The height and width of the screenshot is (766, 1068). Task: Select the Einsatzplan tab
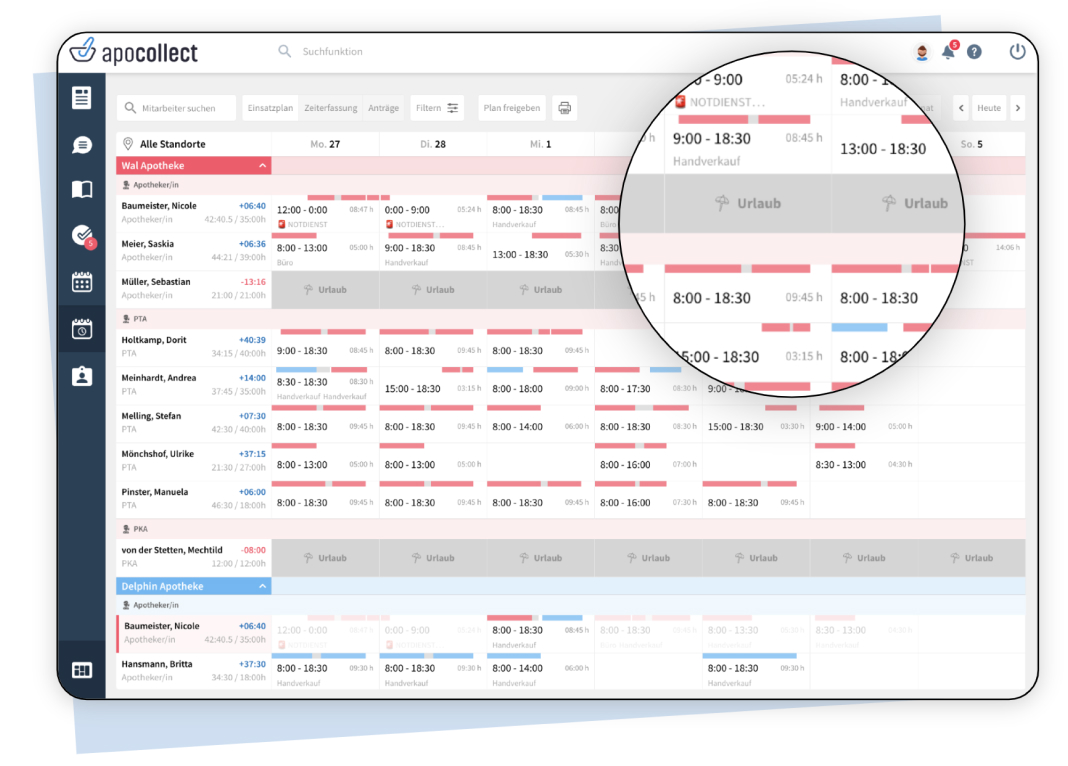[x=271, y=108]
